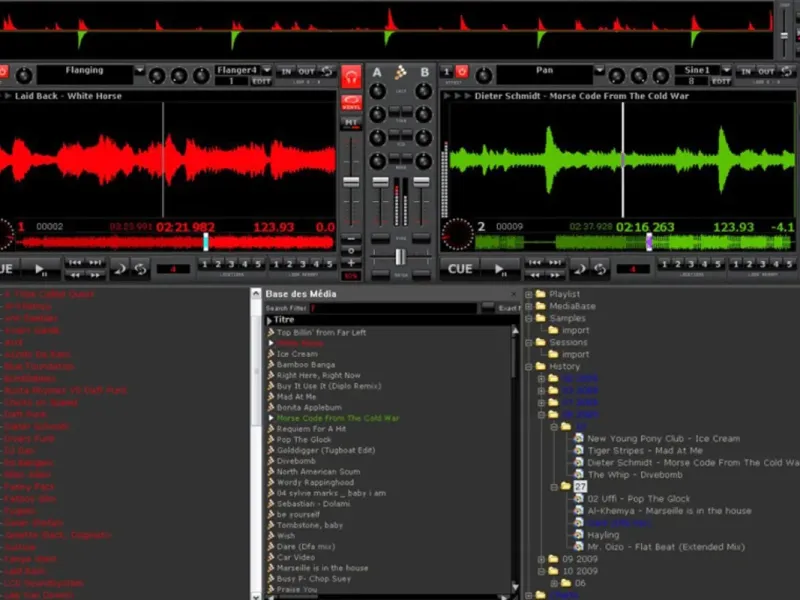800x600 pixels.
Task: Click the mixer icon between A and B
Action: pyautogui.click(x=401, y=72)
